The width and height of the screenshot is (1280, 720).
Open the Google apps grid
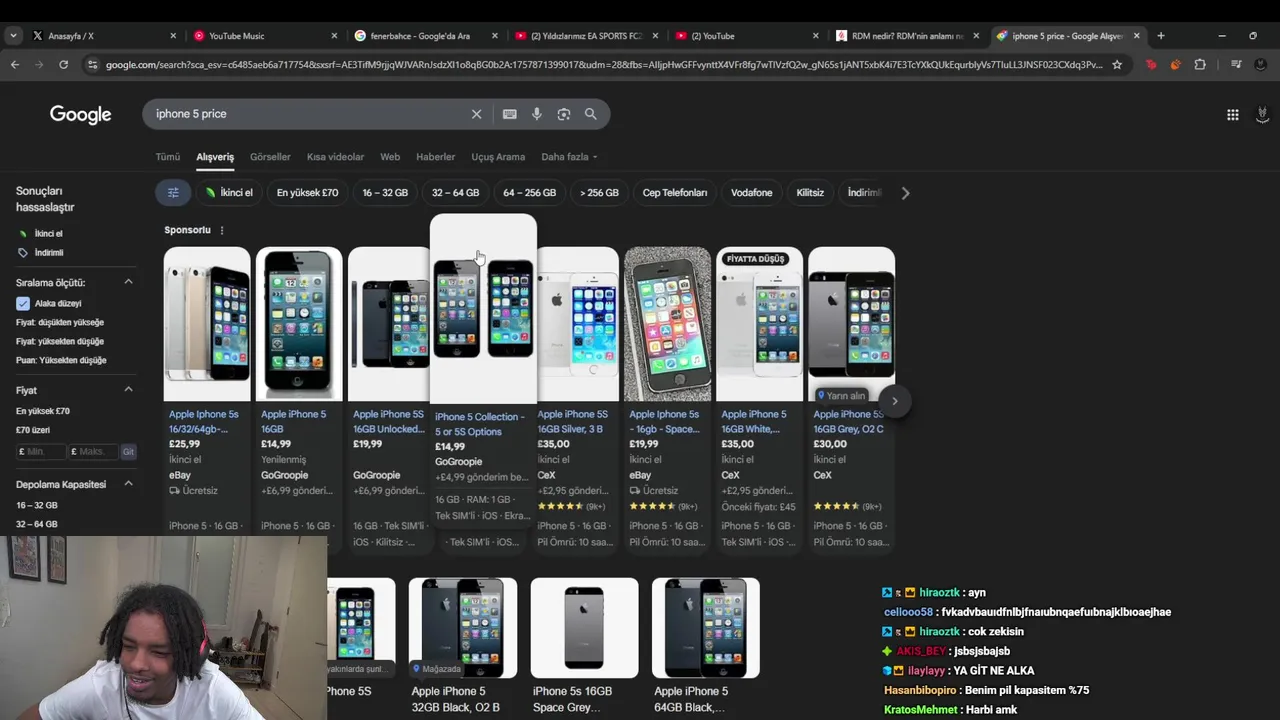(x=1233, y=115)
